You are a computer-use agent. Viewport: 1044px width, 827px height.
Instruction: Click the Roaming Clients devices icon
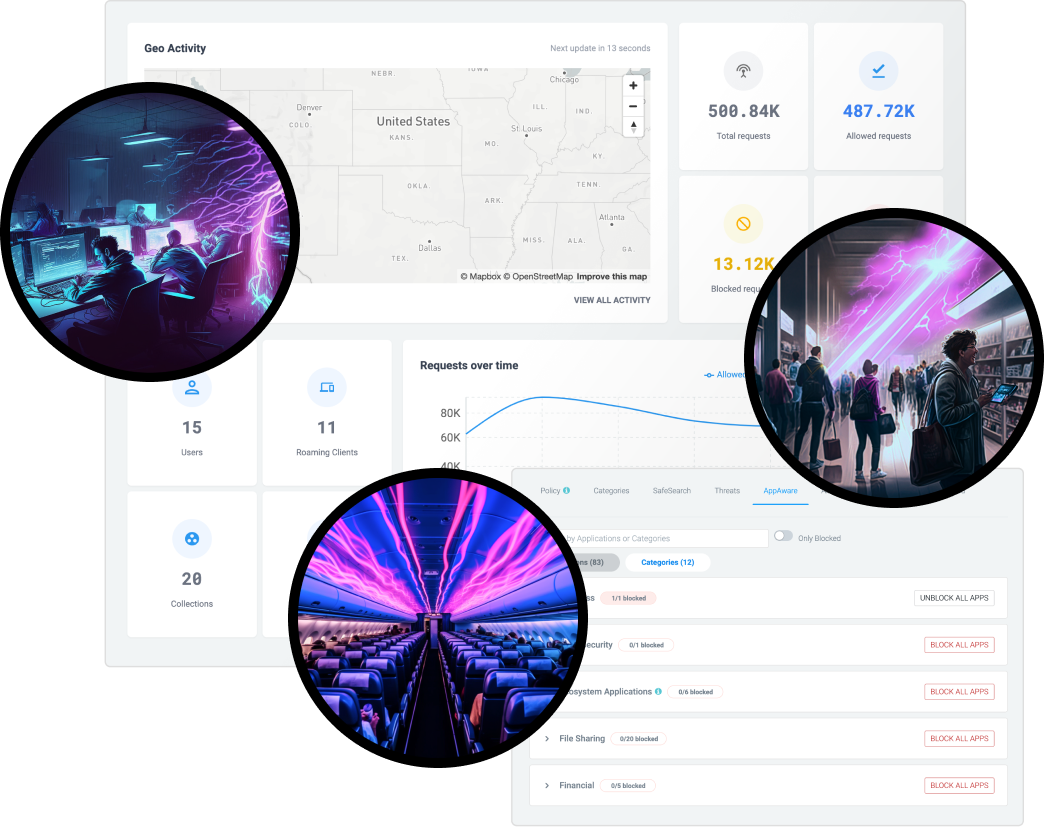tap(327, 388)
